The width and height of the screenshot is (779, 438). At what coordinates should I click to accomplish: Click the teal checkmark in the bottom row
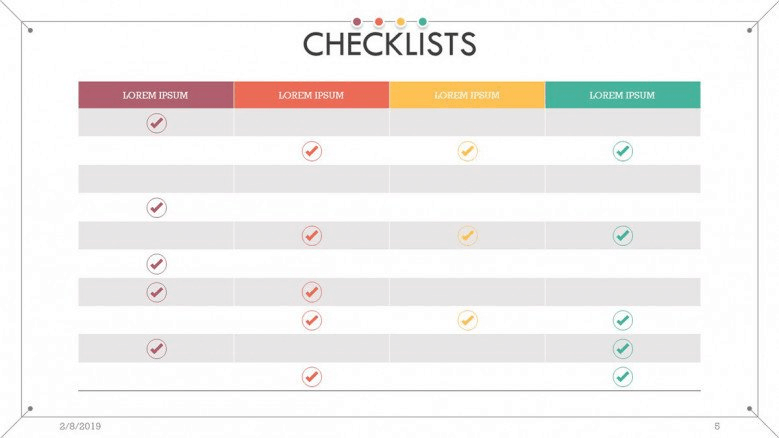point(623,377)
